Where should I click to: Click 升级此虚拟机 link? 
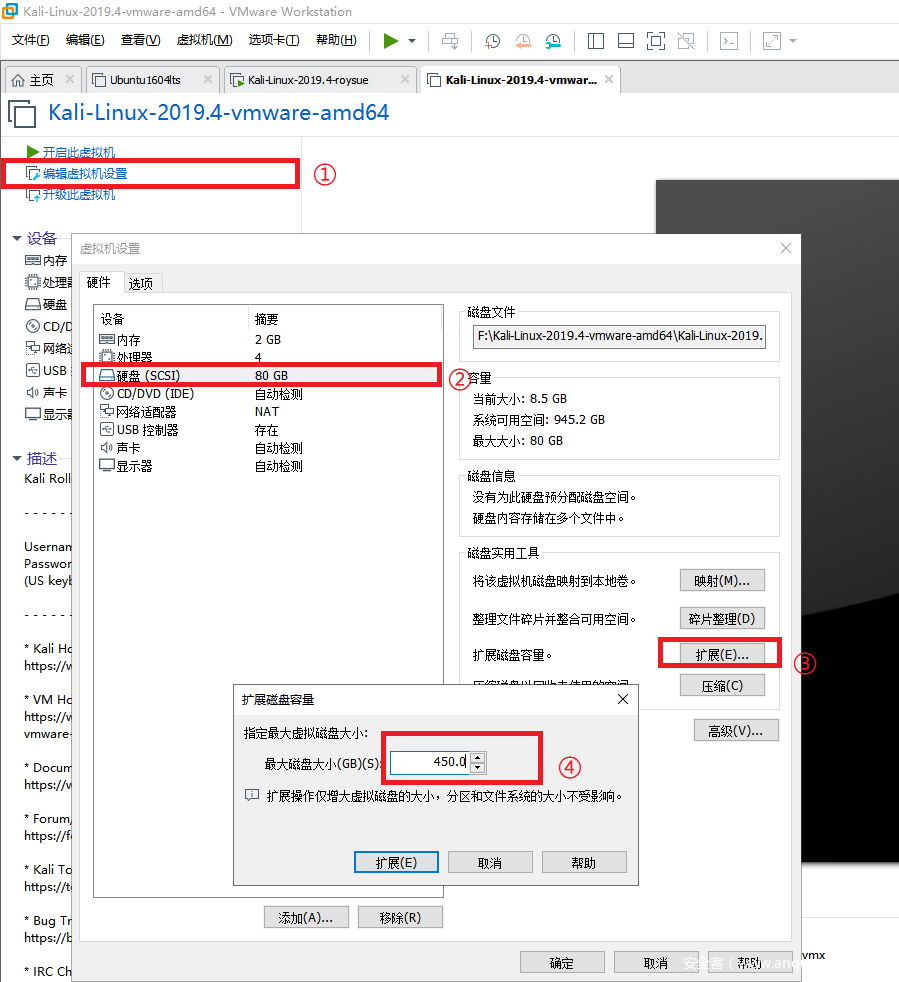pos(79,195)
